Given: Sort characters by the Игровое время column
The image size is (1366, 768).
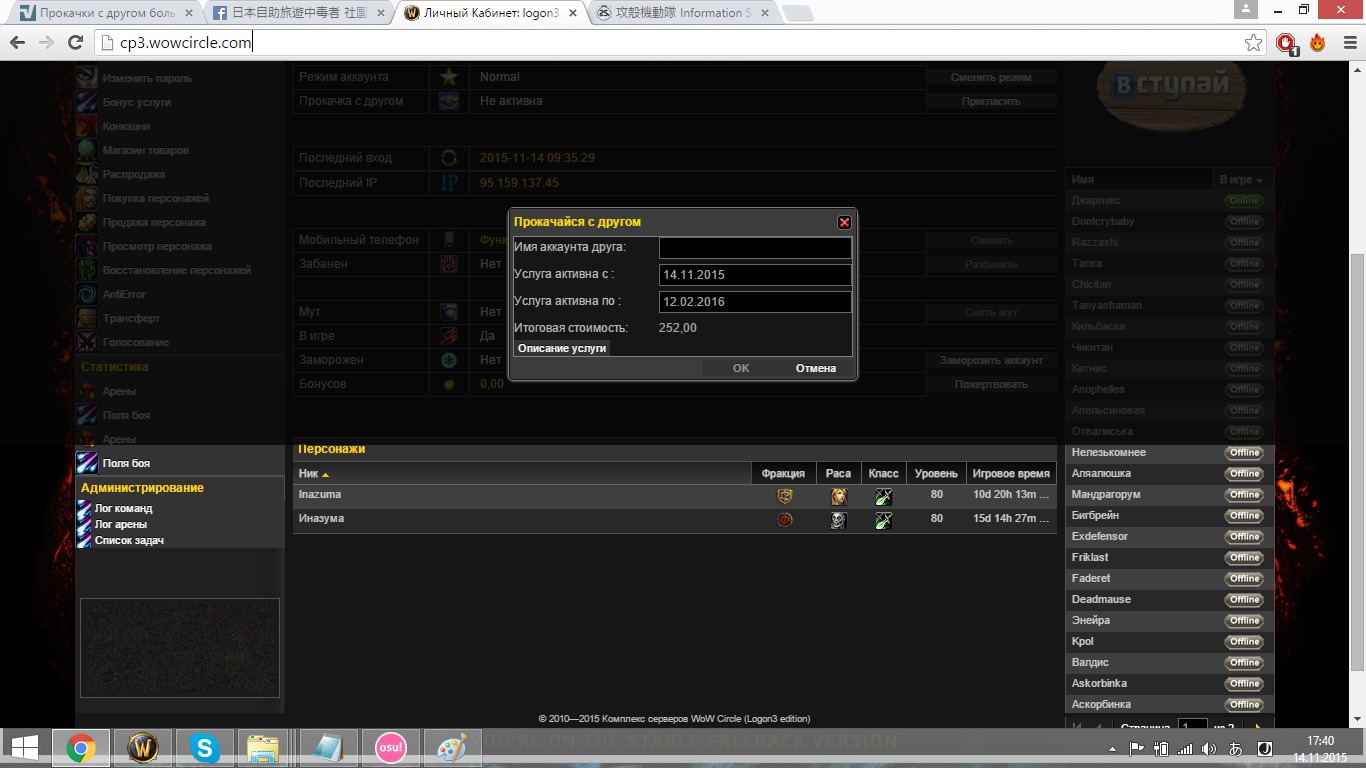Looking at the screenshot, I should click(1011, 473).
